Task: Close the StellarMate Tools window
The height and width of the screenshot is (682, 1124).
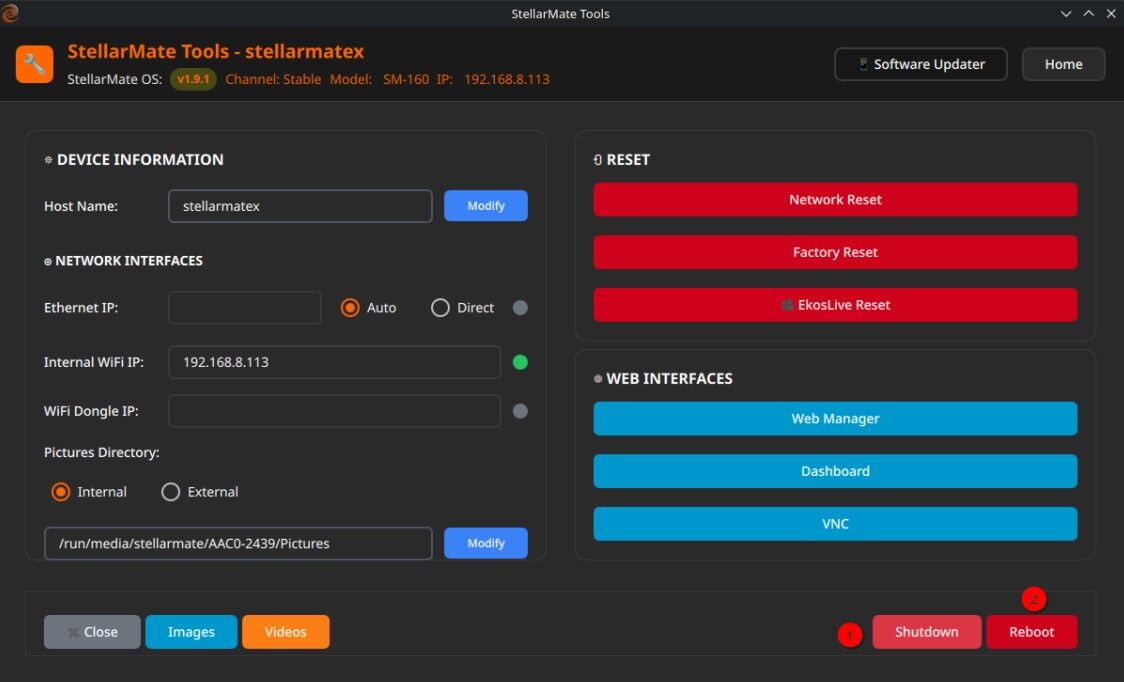Action: pyautogui.click(x=1111, y=14)
